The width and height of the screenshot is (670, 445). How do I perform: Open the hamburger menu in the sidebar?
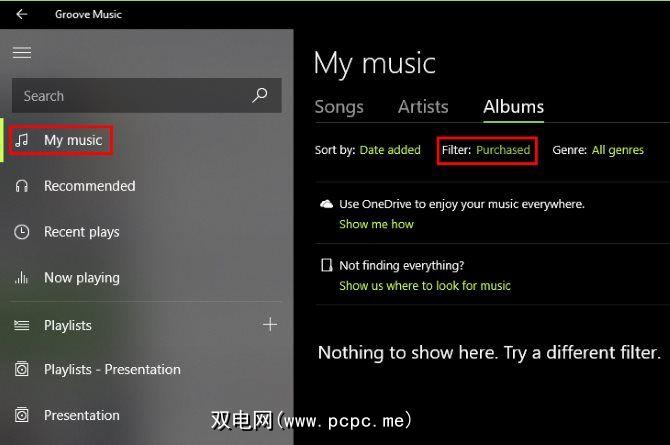pos(22,53)
